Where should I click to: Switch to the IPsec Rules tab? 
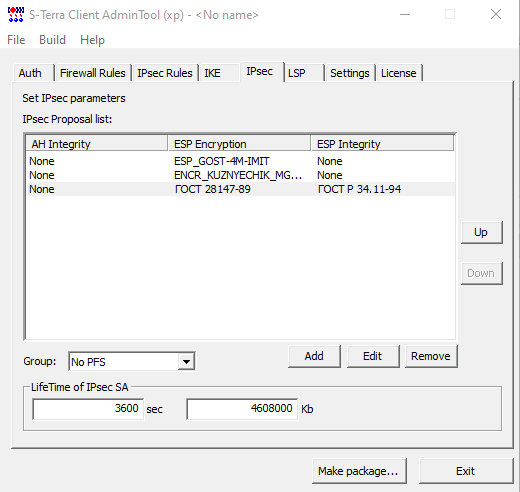coord(165,73)
